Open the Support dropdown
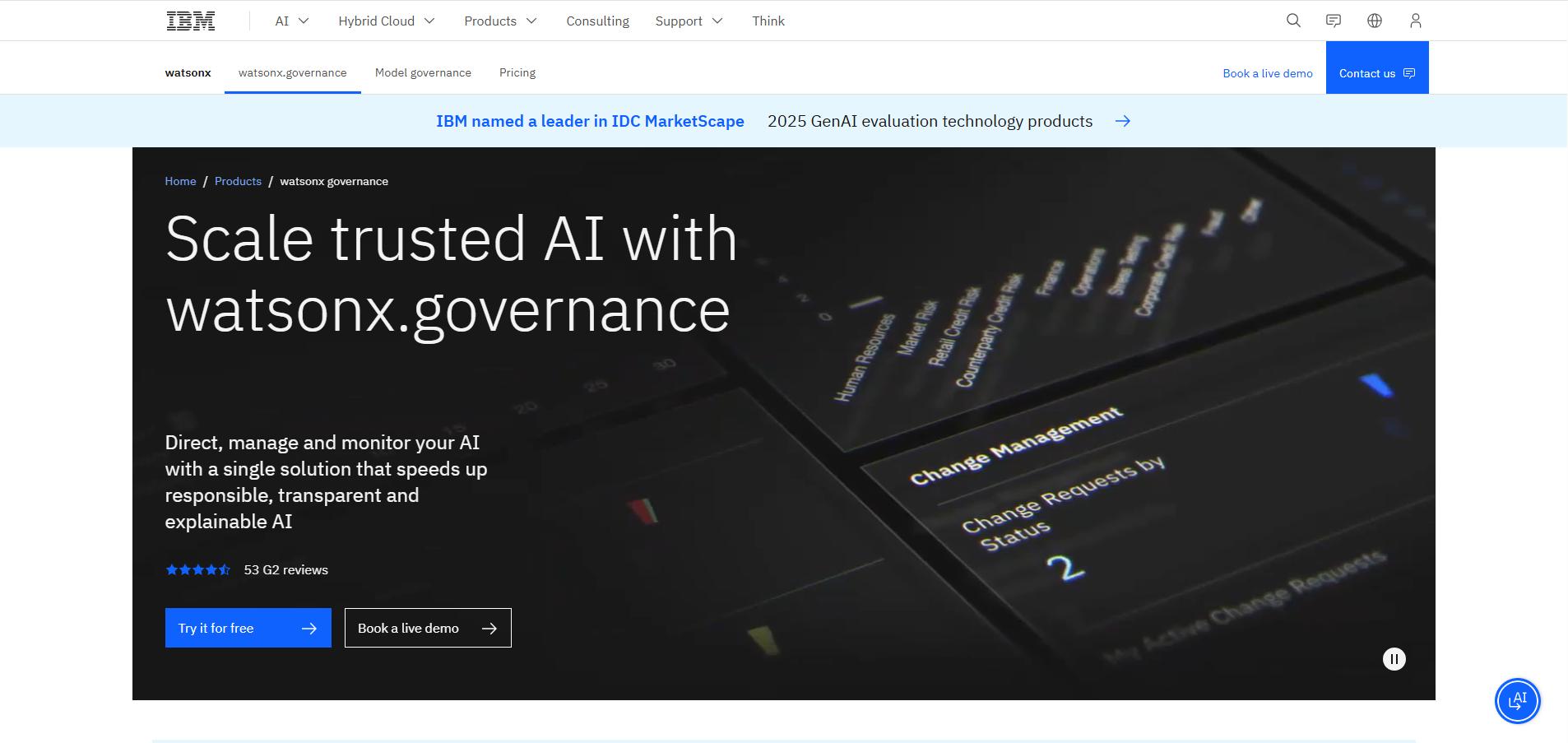 [x=689, y=21]
